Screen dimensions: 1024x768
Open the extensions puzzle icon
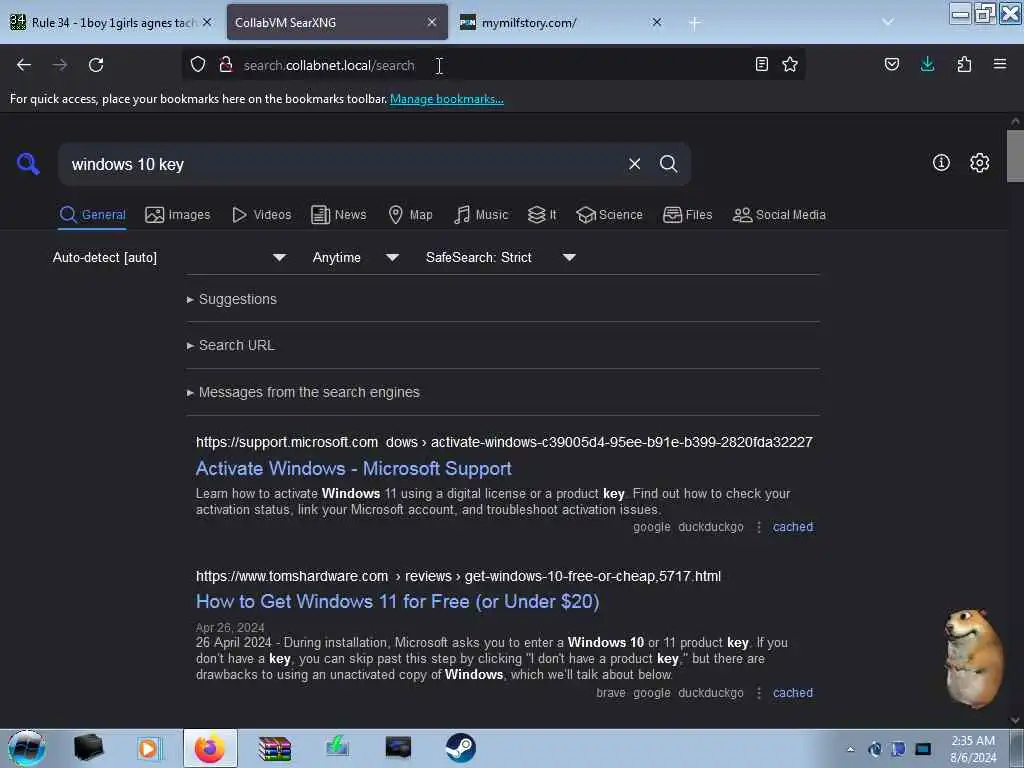(964, 64)
